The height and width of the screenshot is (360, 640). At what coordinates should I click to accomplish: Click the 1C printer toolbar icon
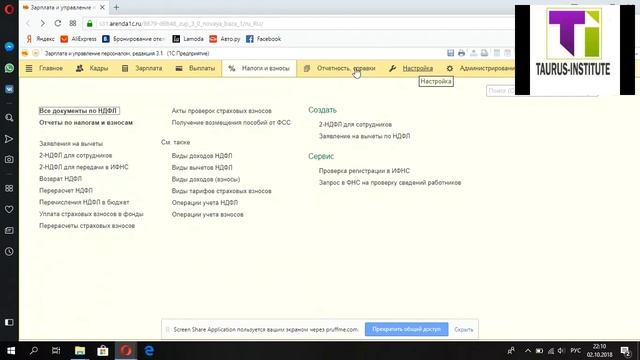tap(461, 53)
